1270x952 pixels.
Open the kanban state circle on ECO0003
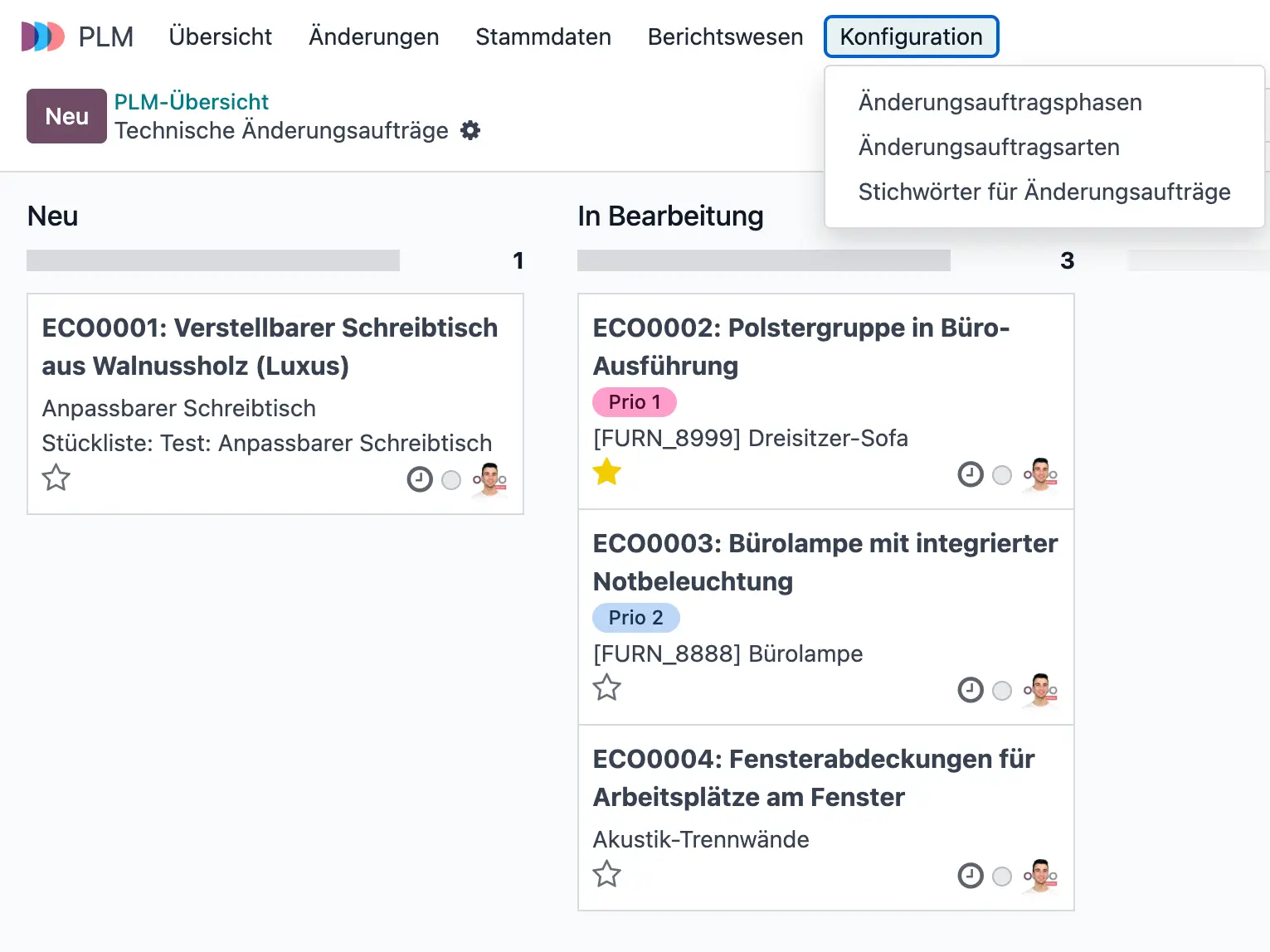tap(1001, 690)
